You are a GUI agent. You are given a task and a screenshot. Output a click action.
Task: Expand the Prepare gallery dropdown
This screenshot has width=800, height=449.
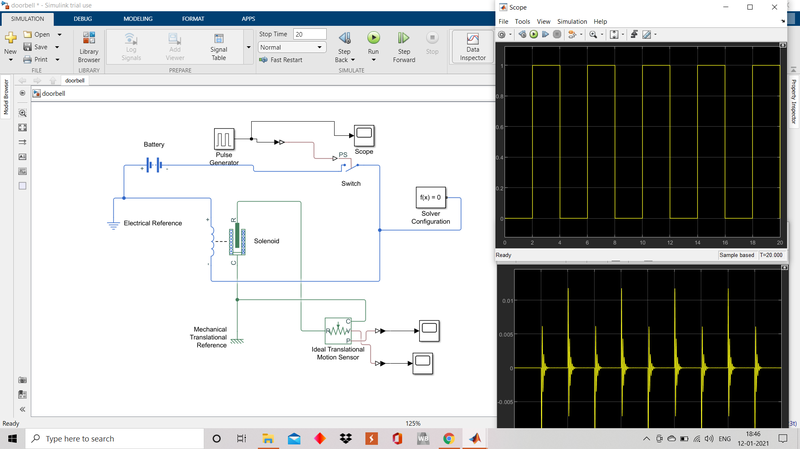click(248, 47)
